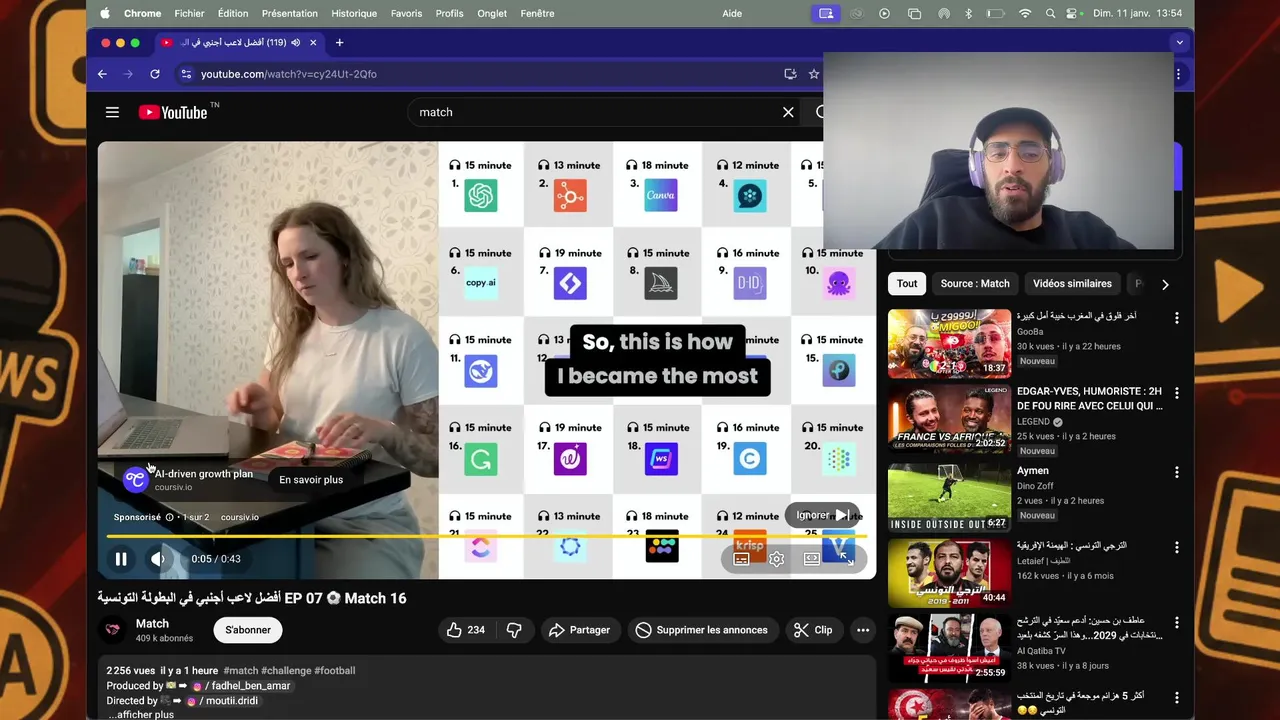Show more filter chips with arrow
This screenshot has width=1280, height=720.
(x=1165, y=284)
